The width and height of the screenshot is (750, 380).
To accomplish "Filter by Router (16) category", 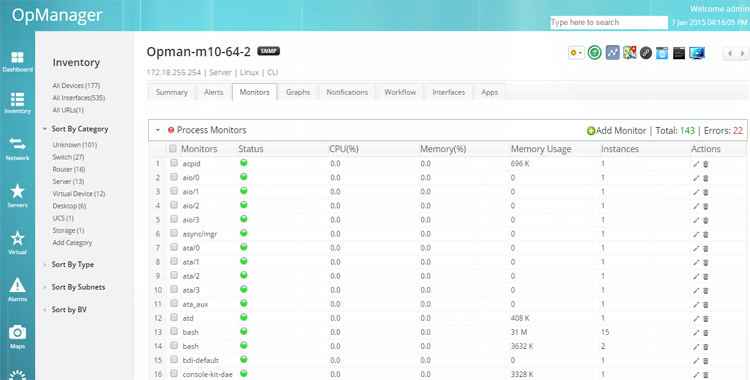I will click(69, 169).
